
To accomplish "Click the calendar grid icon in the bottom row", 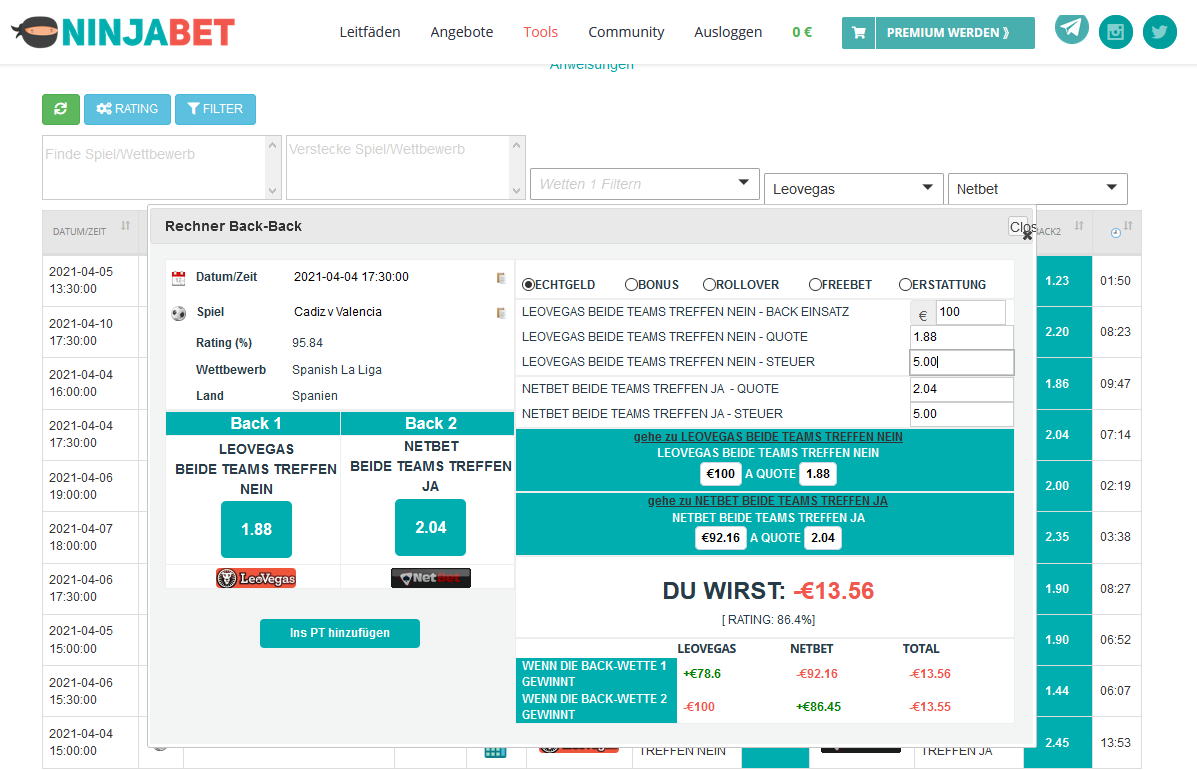I will (x=495, y=752).
